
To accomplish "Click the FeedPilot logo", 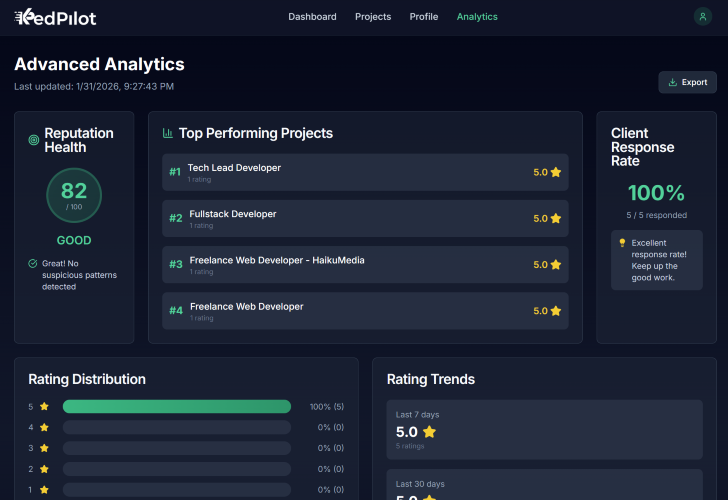I will [55, 17].
